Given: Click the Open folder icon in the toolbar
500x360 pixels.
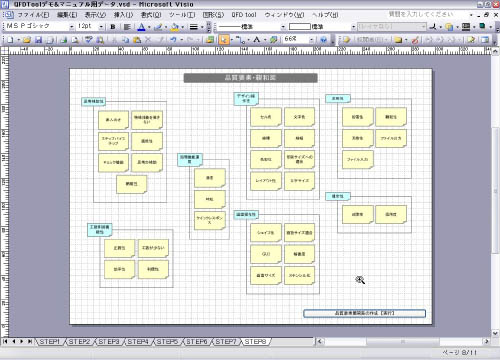Looking at the screenshot, I should coord(27,40).
